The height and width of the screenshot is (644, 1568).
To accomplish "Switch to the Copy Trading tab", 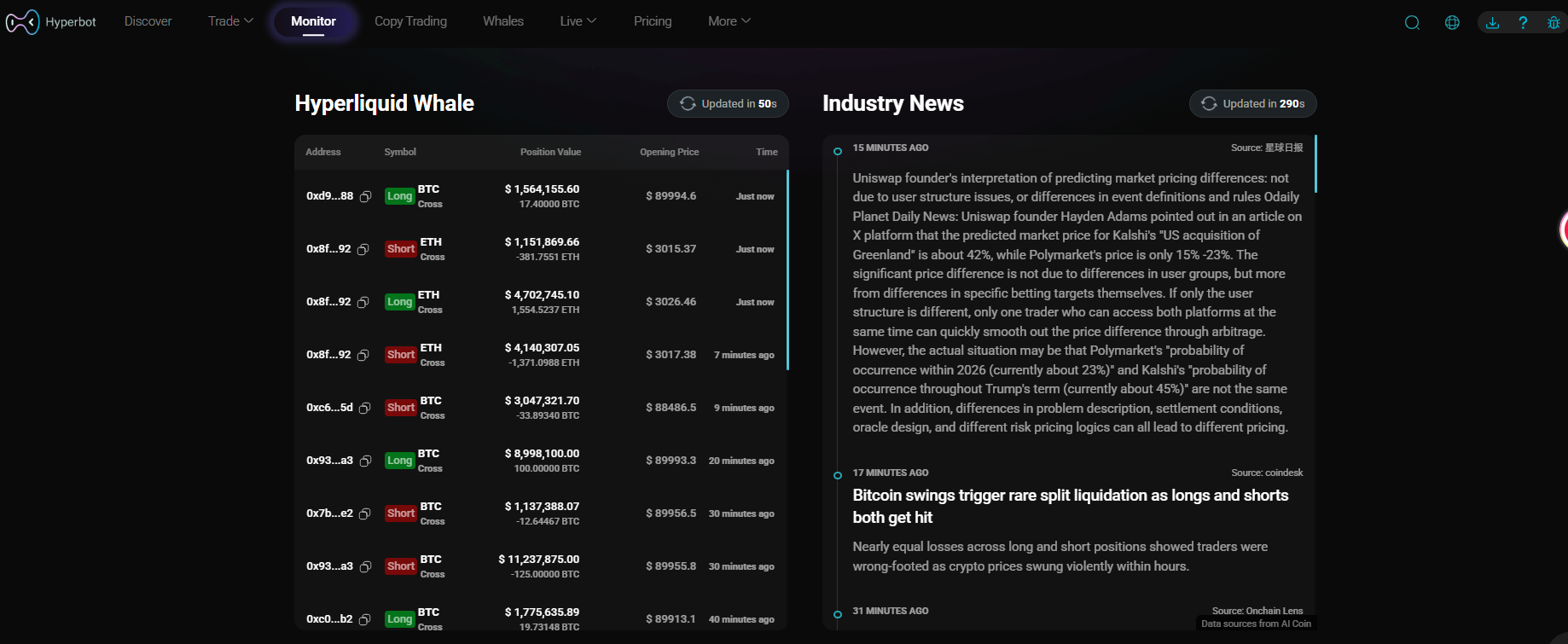I will click(410, 21).
